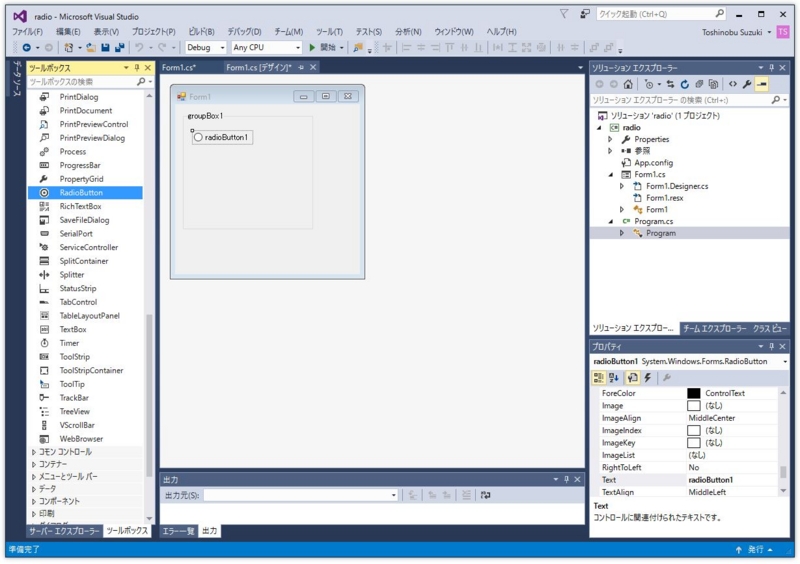Viewport: 800px width, 564px height.
Task: Toggle the Properties page view button
Action: [x=633, y=378]
